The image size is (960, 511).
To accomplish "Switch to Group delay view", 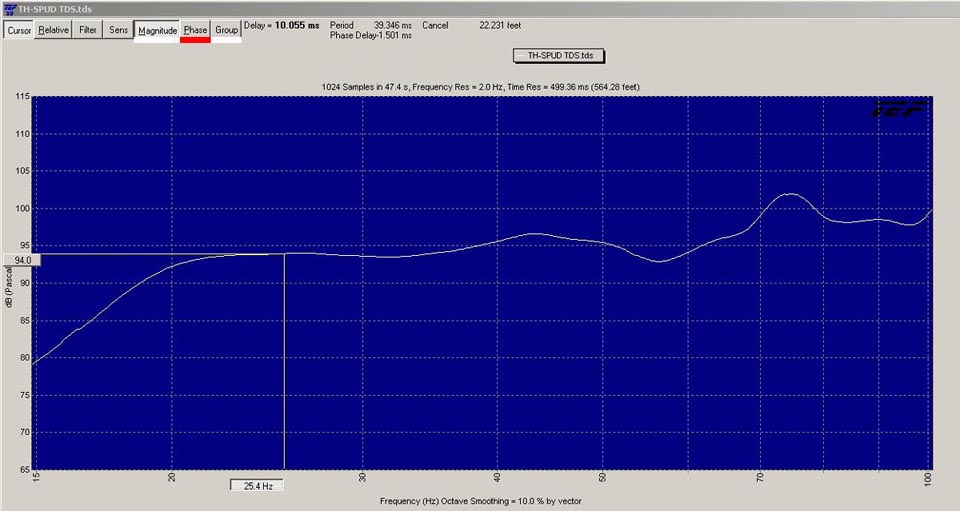I will (x=227, y=30).
